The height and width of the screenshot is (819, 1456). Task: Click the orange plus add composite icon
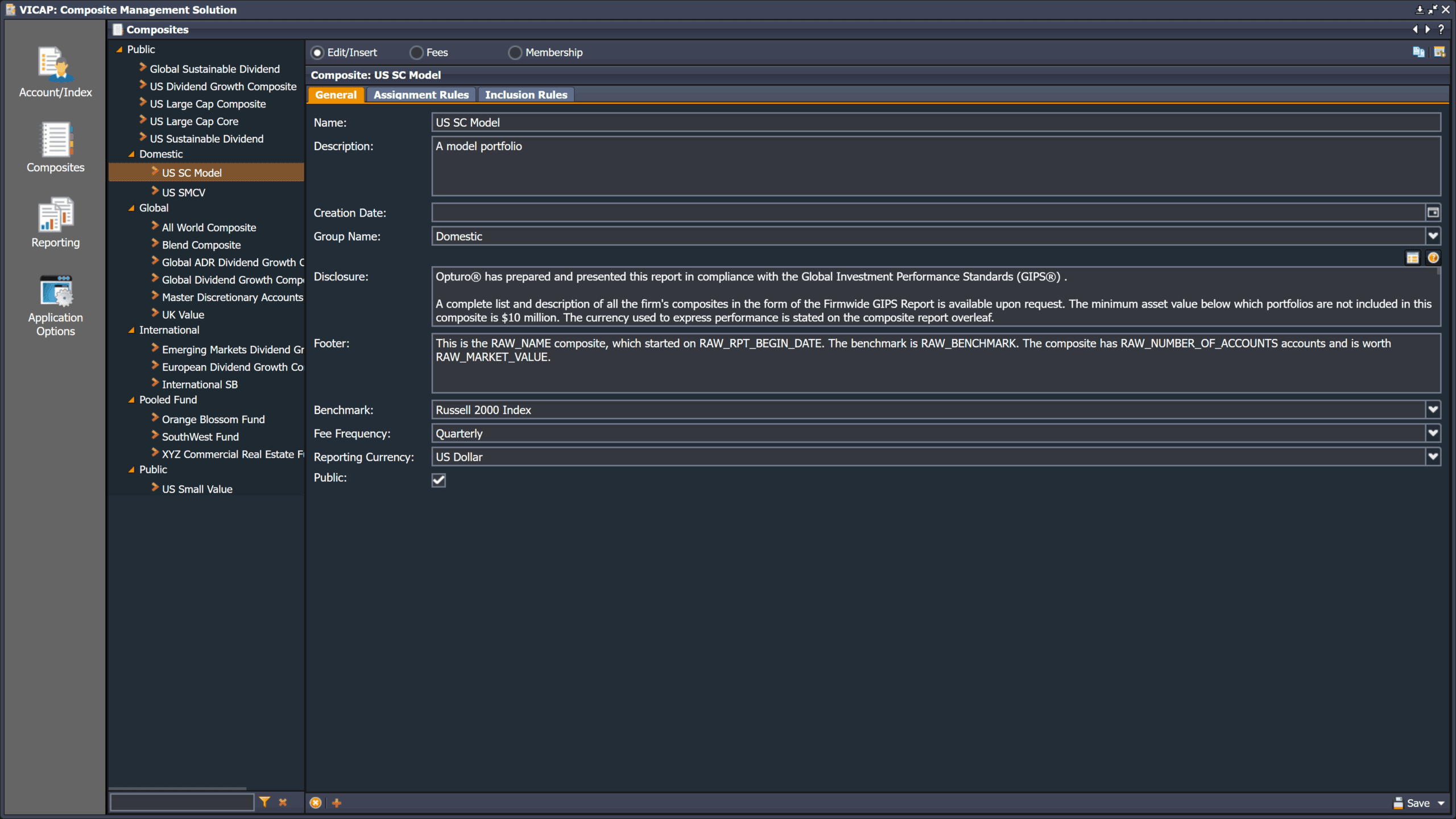(337, 803)
